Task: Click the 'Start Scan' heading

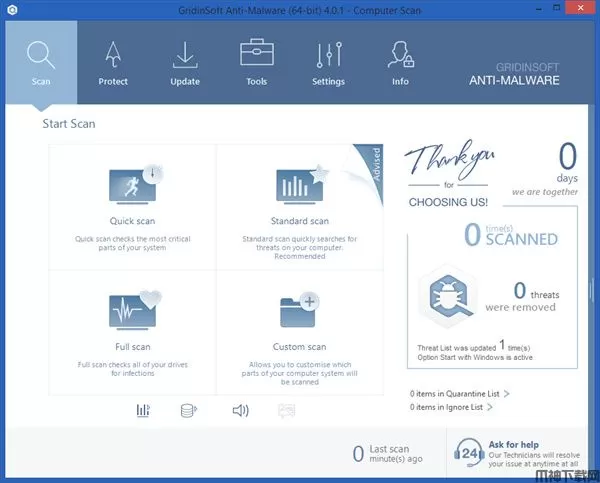Action: (x=69, y=124)
